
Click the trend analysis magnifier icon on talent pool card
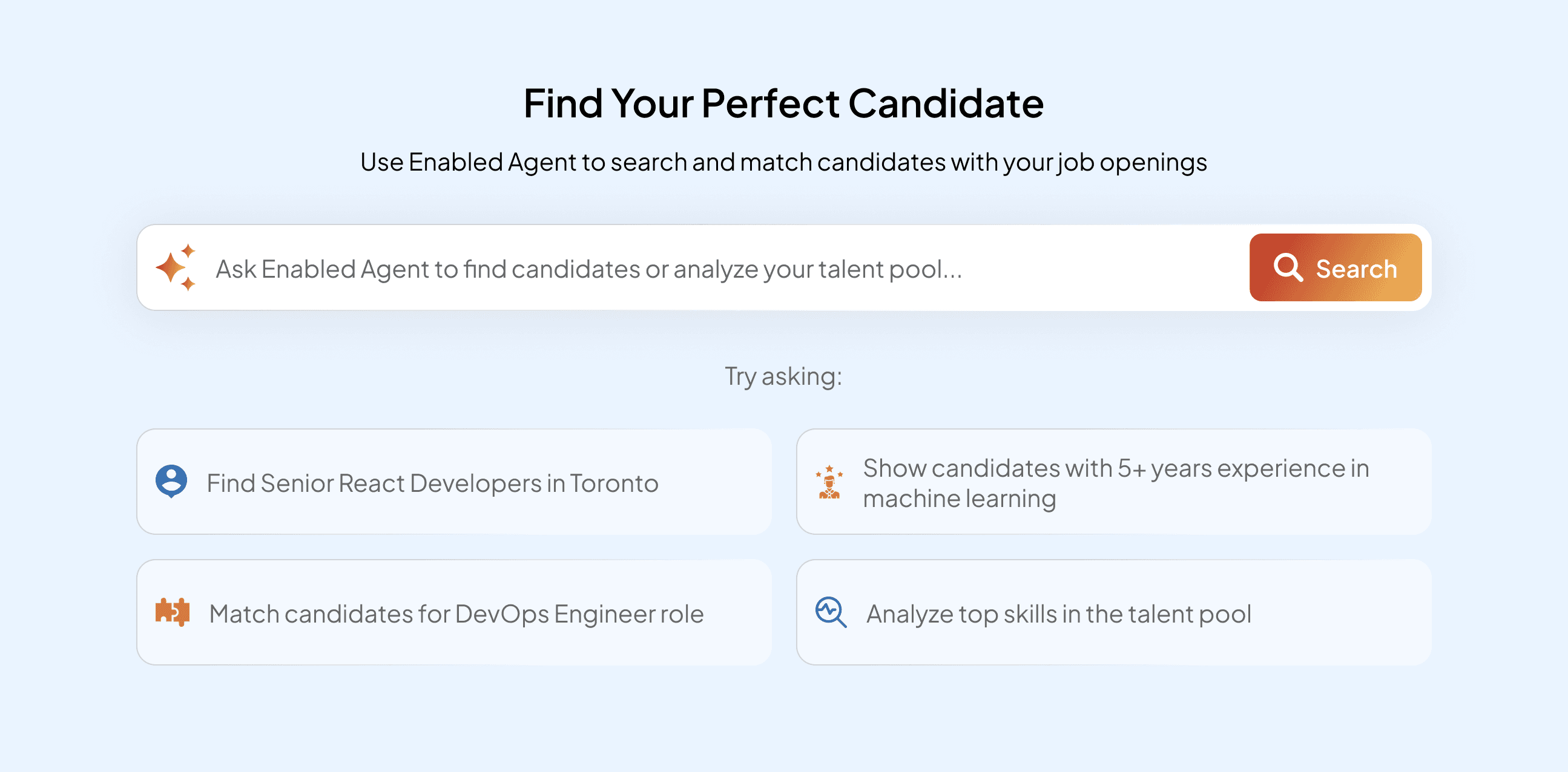click(829, 613)
